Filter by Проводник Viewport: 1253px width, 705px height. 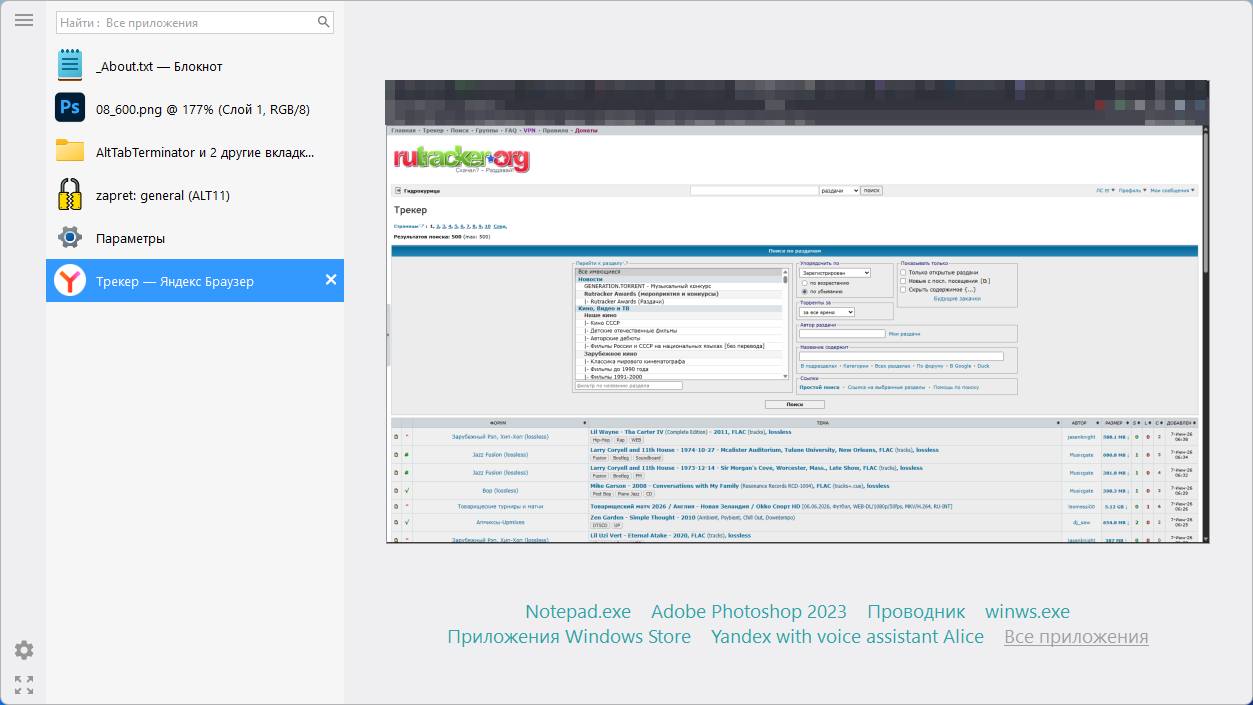pyautogui.click(x=916, y=611)
